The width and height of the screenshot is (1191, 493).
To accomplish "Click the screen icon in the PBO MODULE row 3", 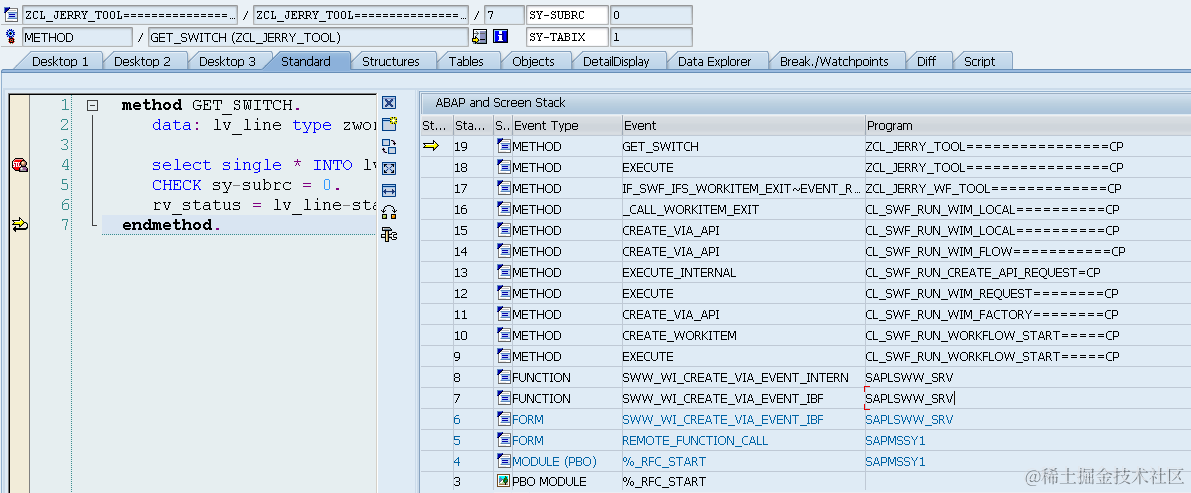I will coord(504,481).
